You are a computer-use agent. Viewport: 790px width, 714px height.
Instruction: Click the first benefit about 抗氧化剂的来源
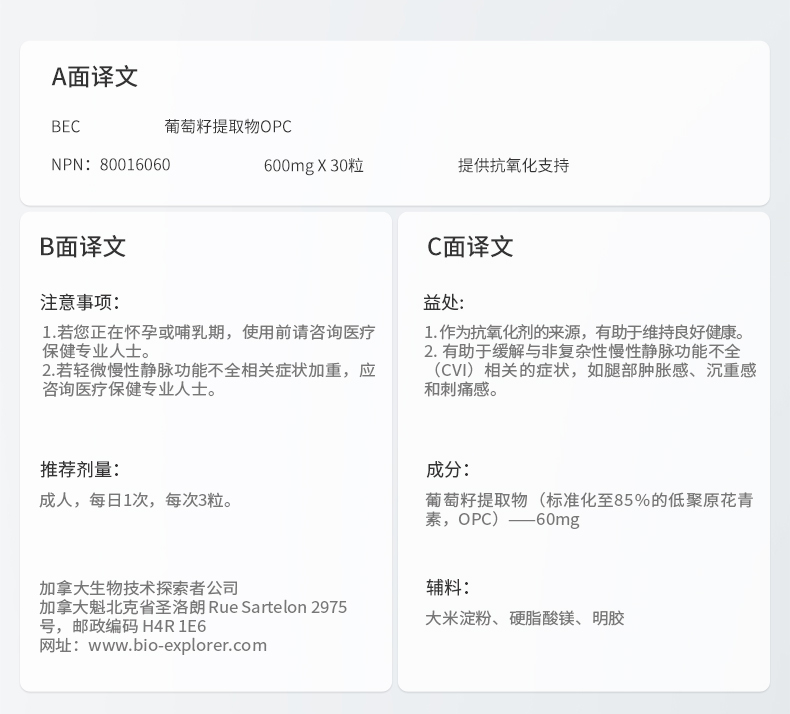coord(585,332)
